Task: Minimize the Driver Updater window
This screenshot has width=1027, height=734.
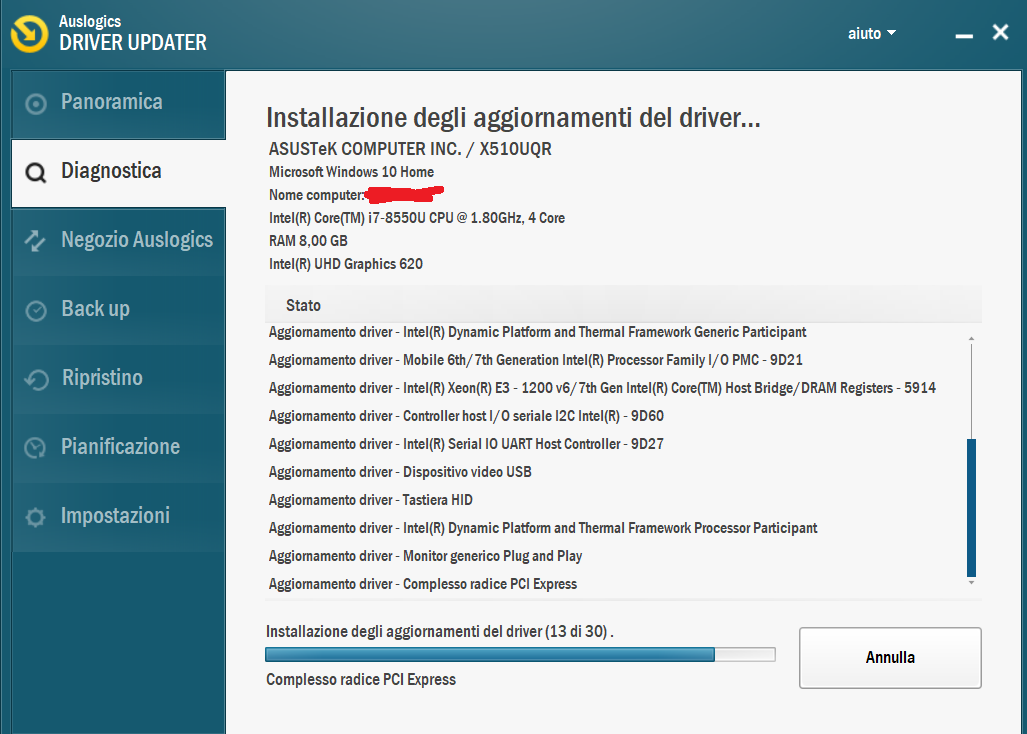Action: coord(964,35)
